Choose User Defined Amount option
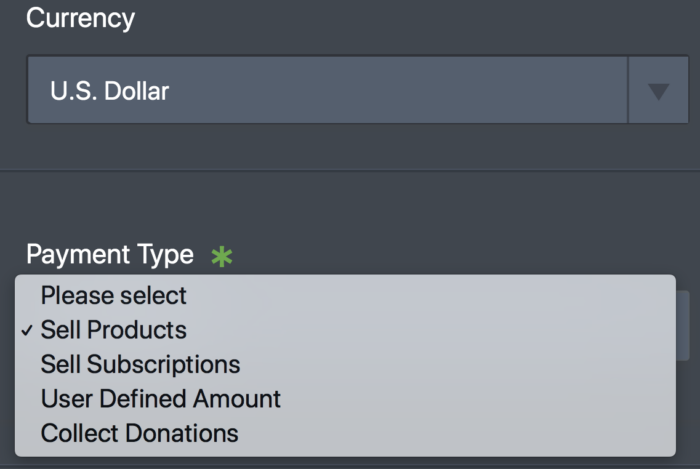 [x=160, y=399]
